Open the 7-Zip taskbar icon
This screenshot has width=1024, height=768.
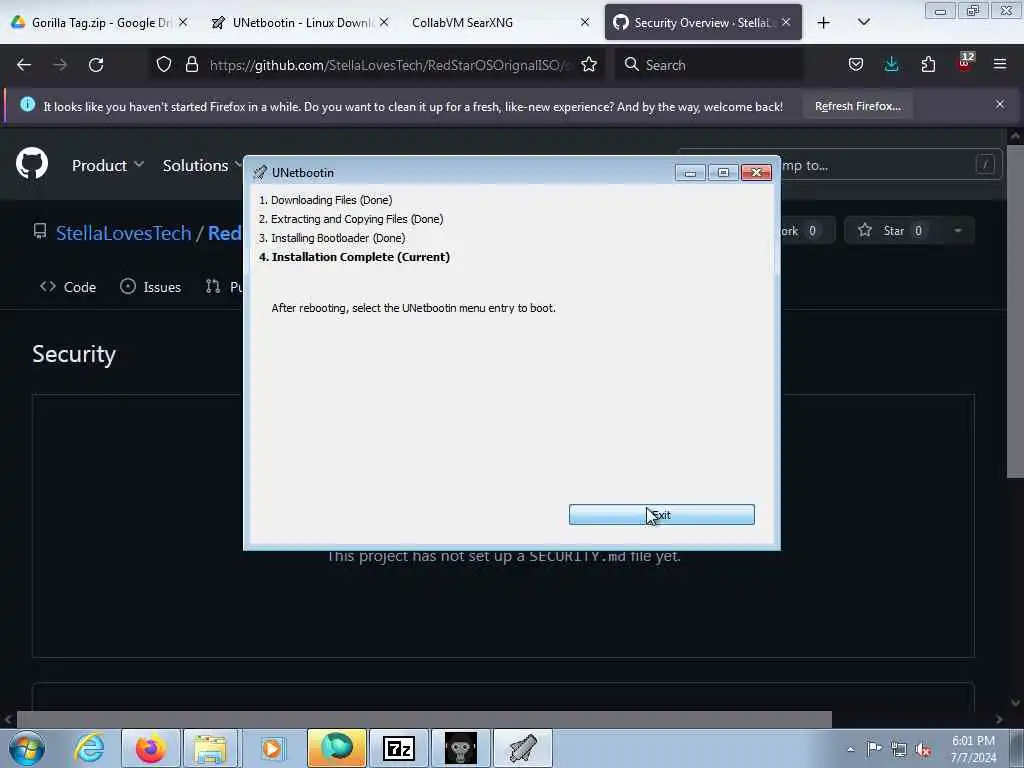[399, 748]
